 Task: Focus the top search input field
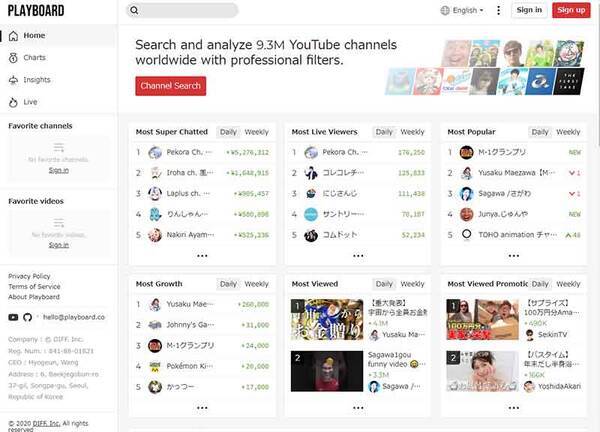coord(183,10)
